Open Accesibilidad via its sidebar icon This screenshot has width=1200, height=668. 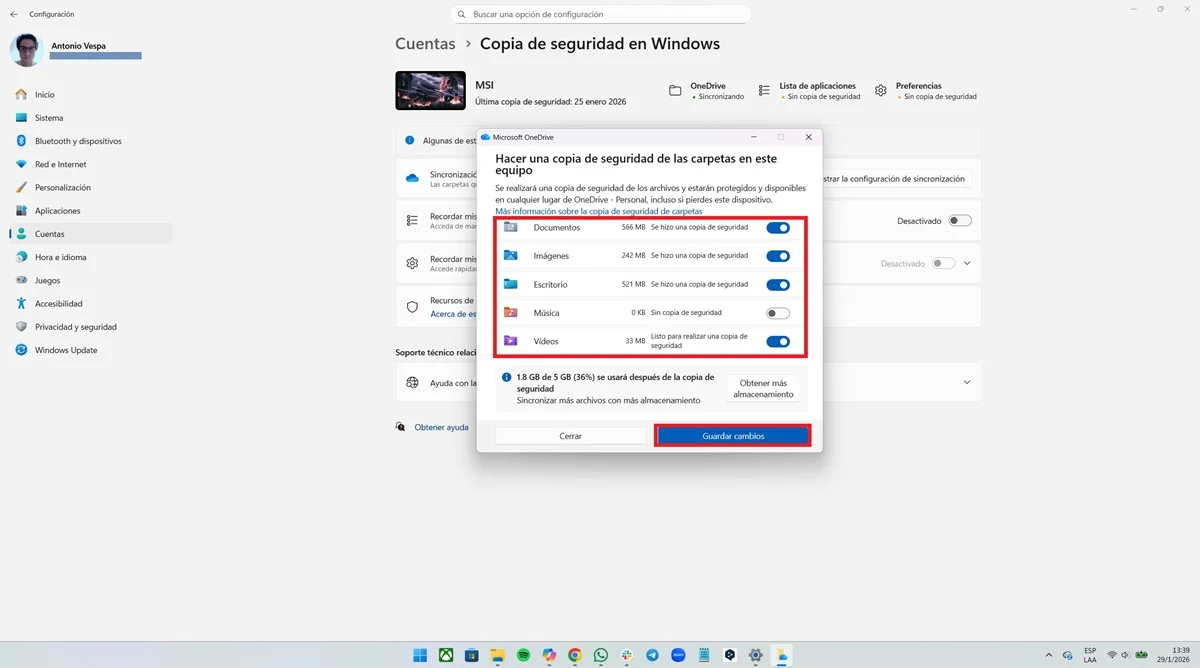click(21, 303)
